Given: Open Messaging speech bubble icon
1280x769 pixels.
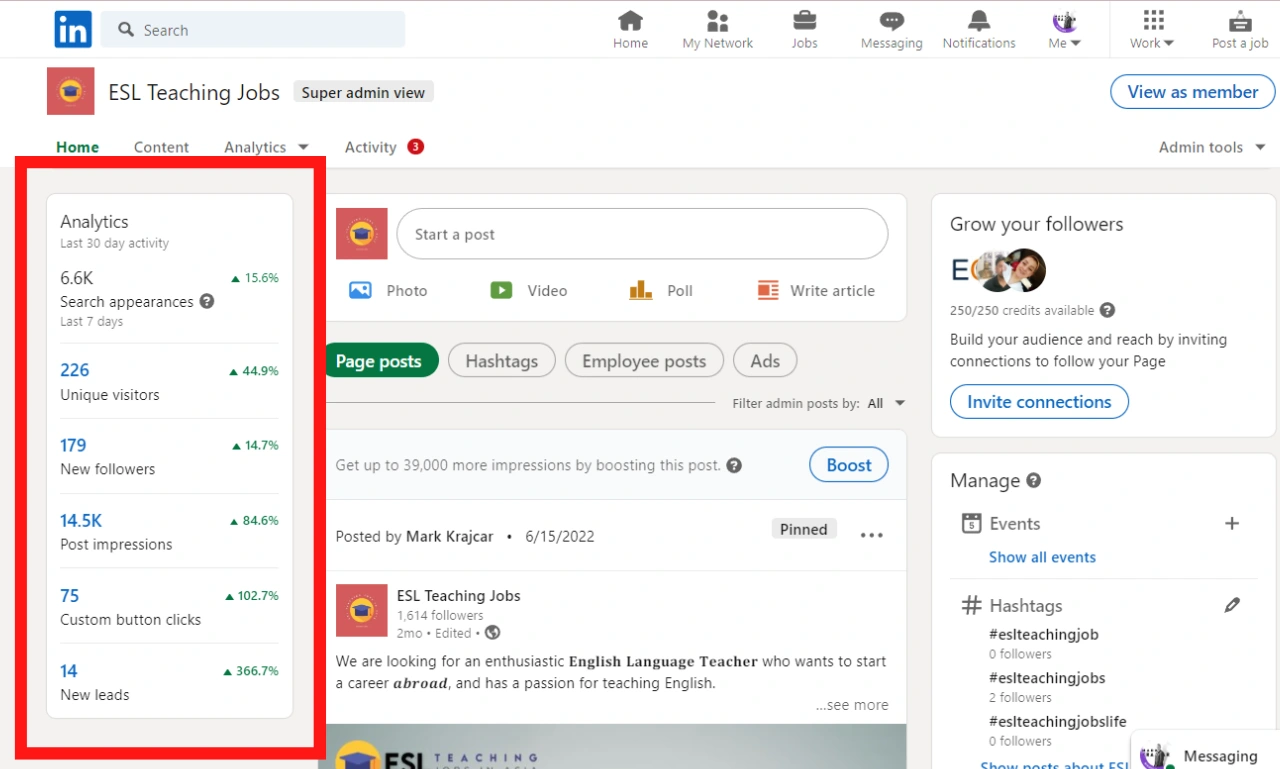Looking at the screenshot, I should click(x=891, y=21).
